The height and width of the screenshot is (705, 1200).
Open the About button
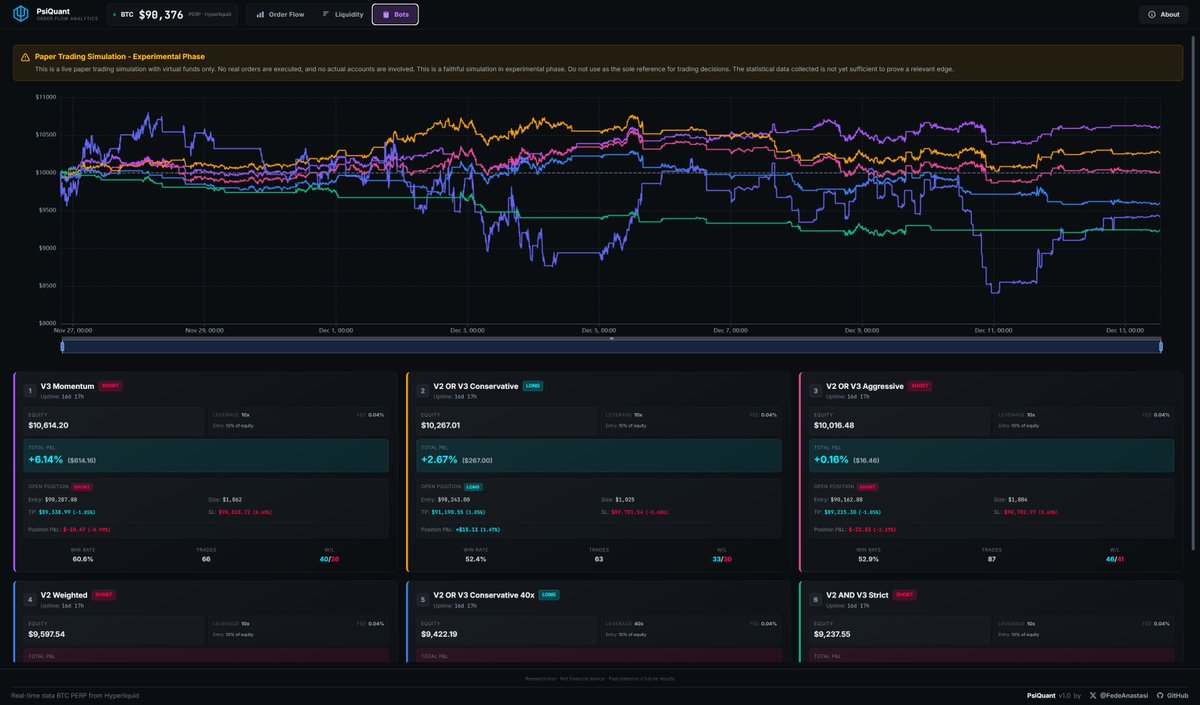point(1164,14)
